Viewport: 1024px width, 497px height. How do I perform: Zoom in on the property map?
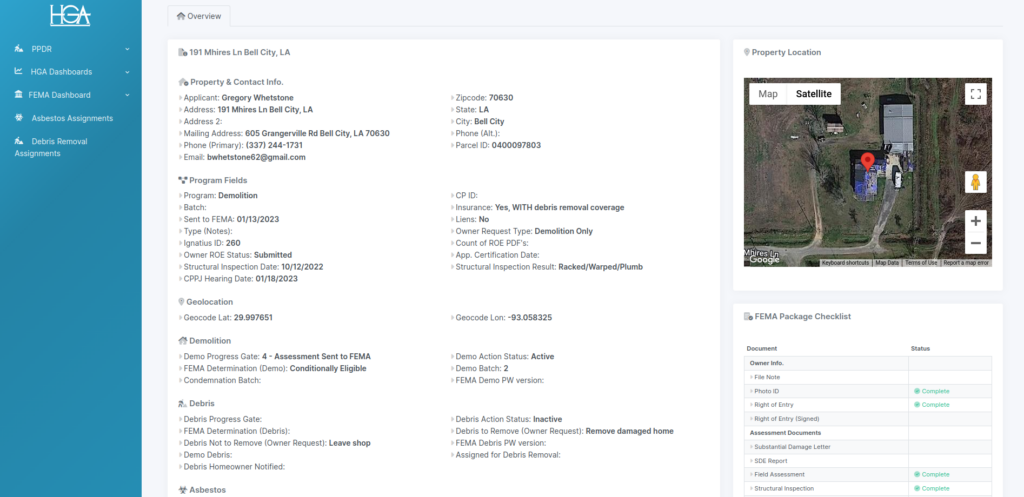(975, 220)
